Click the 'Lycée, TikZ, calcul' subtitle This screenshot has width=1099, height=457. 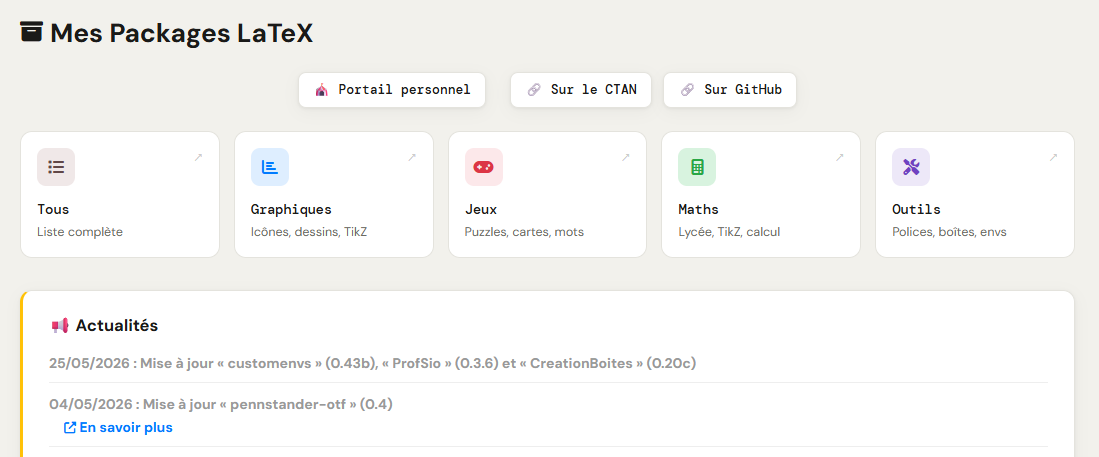[x=729, y=232]
